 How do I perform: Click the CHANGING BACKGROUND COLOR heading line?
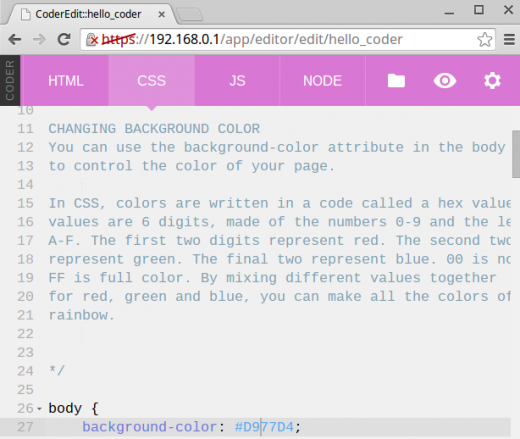point(154,129)
